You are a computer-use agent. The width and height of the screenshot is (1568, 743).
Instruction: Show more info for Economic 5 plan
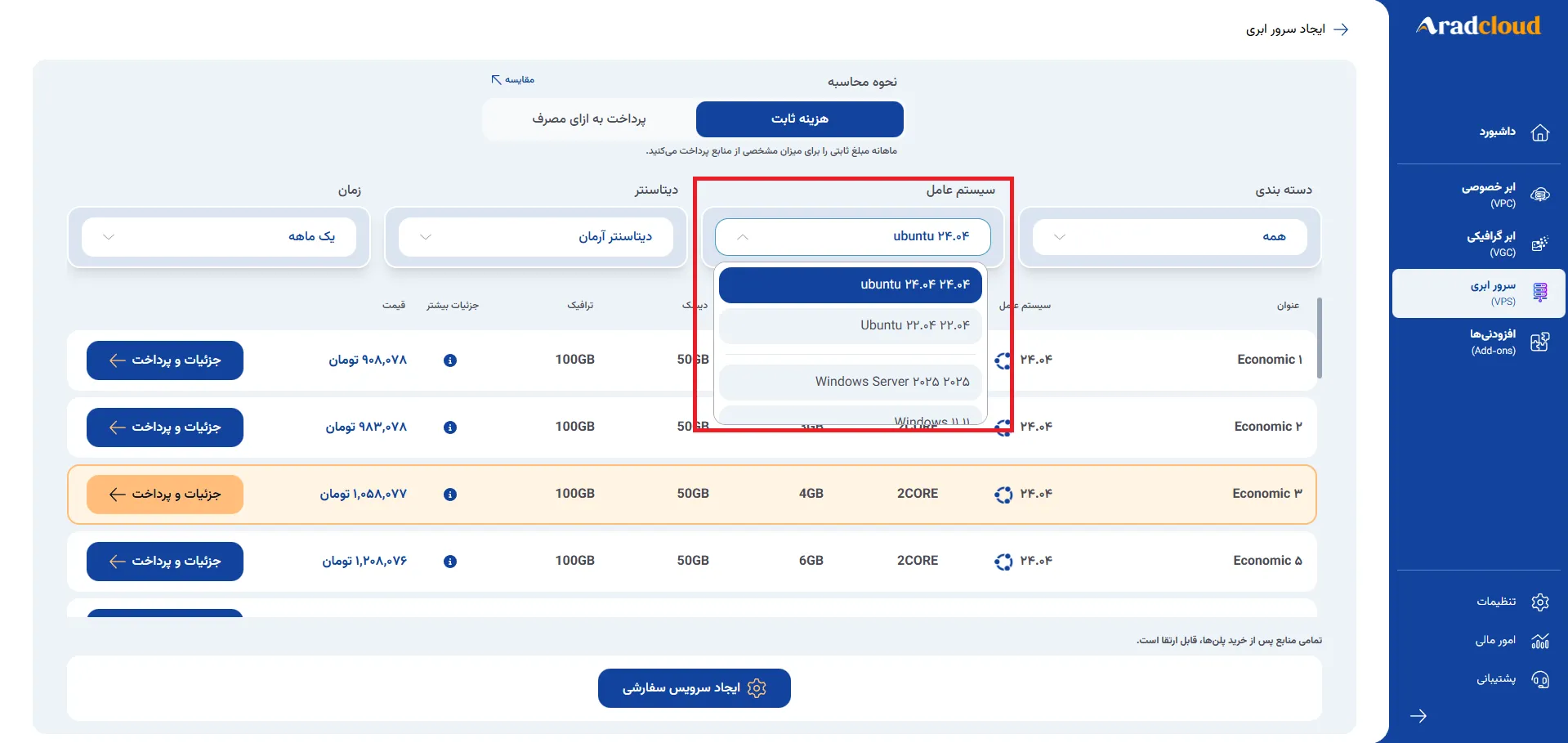pos(450,562)
